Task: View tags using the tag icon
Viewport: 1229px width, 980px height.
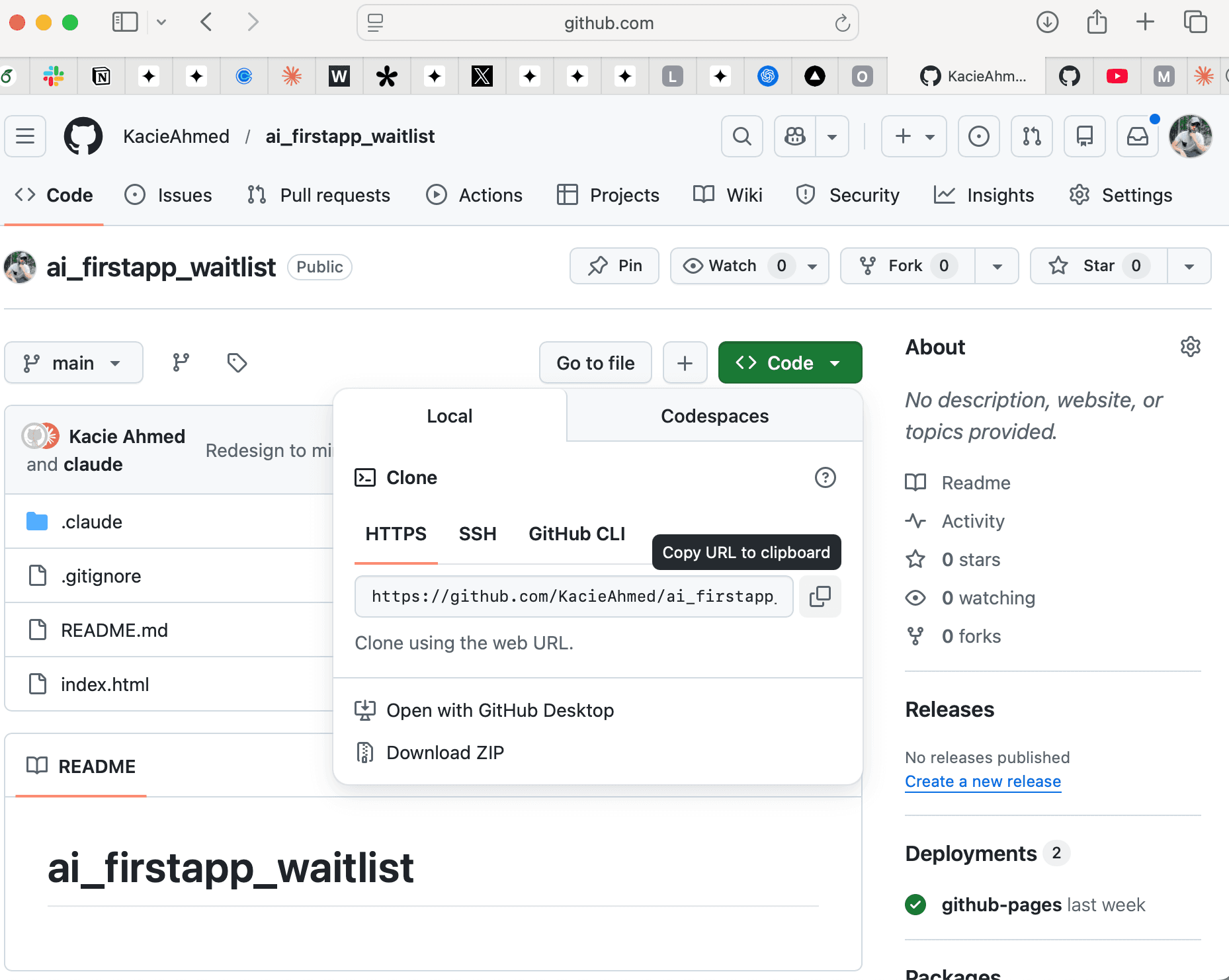Action: point(235,362)
